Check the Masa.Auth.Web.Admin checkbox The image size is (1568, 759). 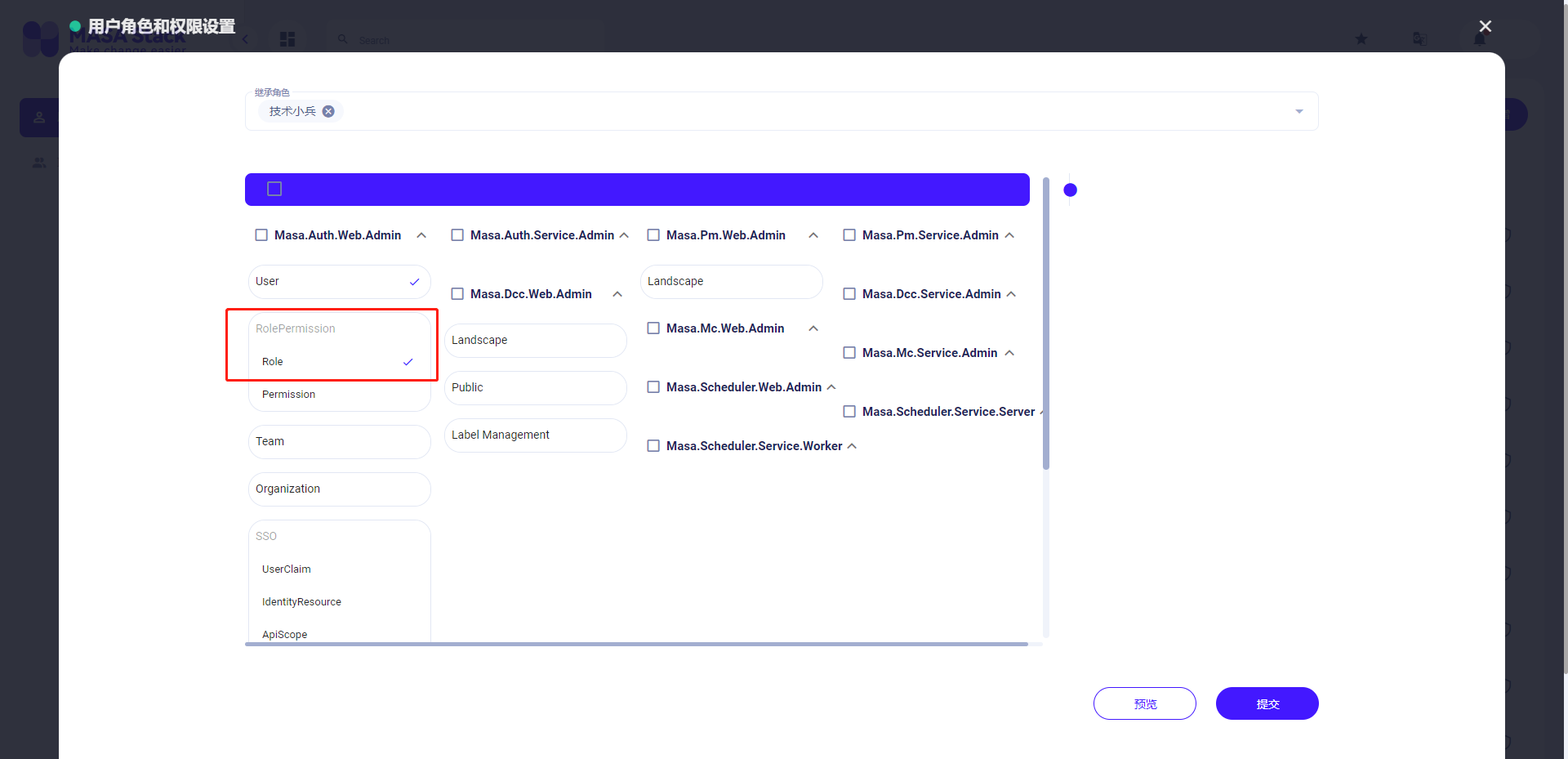point(261,234)
